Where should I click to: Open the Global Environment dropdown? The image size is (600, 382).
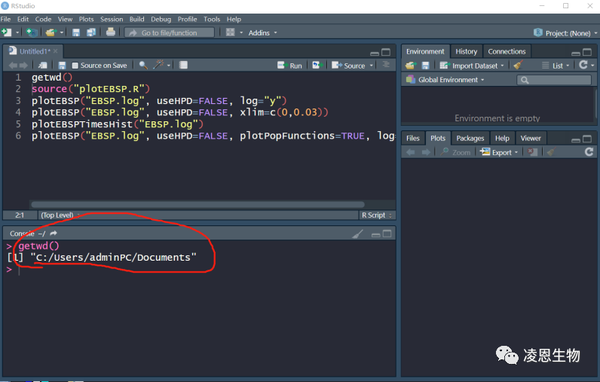click(x=445, y=80)
